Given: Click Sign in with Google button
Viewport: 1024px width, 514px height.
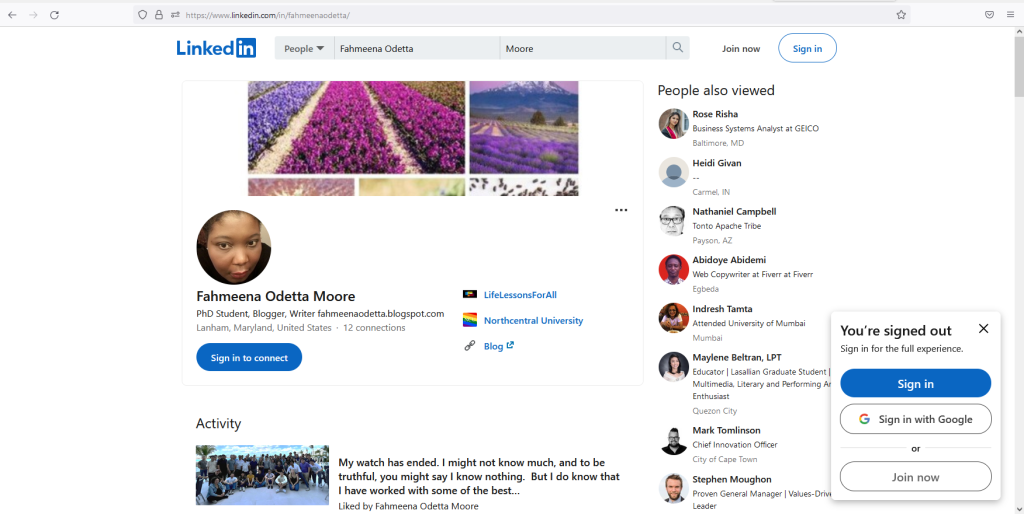Looking at the screenshot, I should 915,419.
